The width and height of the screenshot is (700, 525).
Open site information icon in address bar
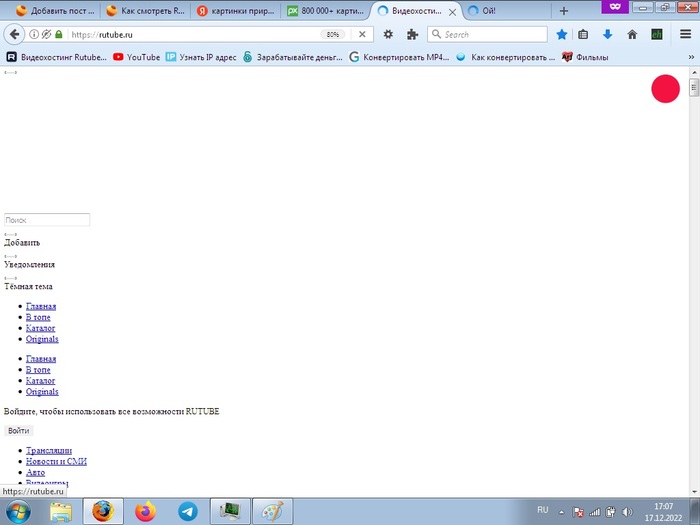(x=34, y=34)
